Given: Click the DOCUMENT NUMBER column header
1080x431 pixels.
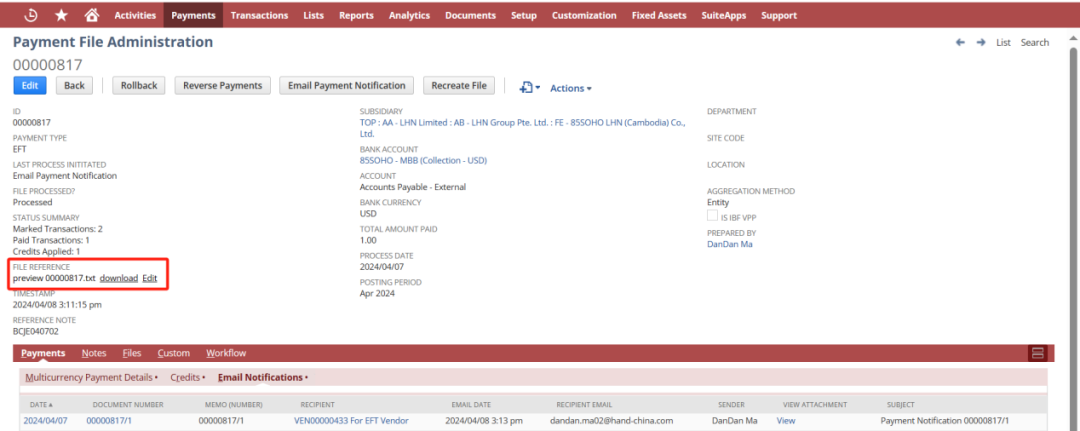Looking at the screenshot, I should click(x=128, y=404).
